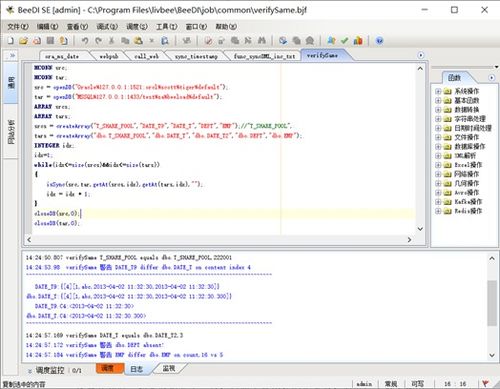Click the Cut (scissors) toolbar icon

pos(111,41)
